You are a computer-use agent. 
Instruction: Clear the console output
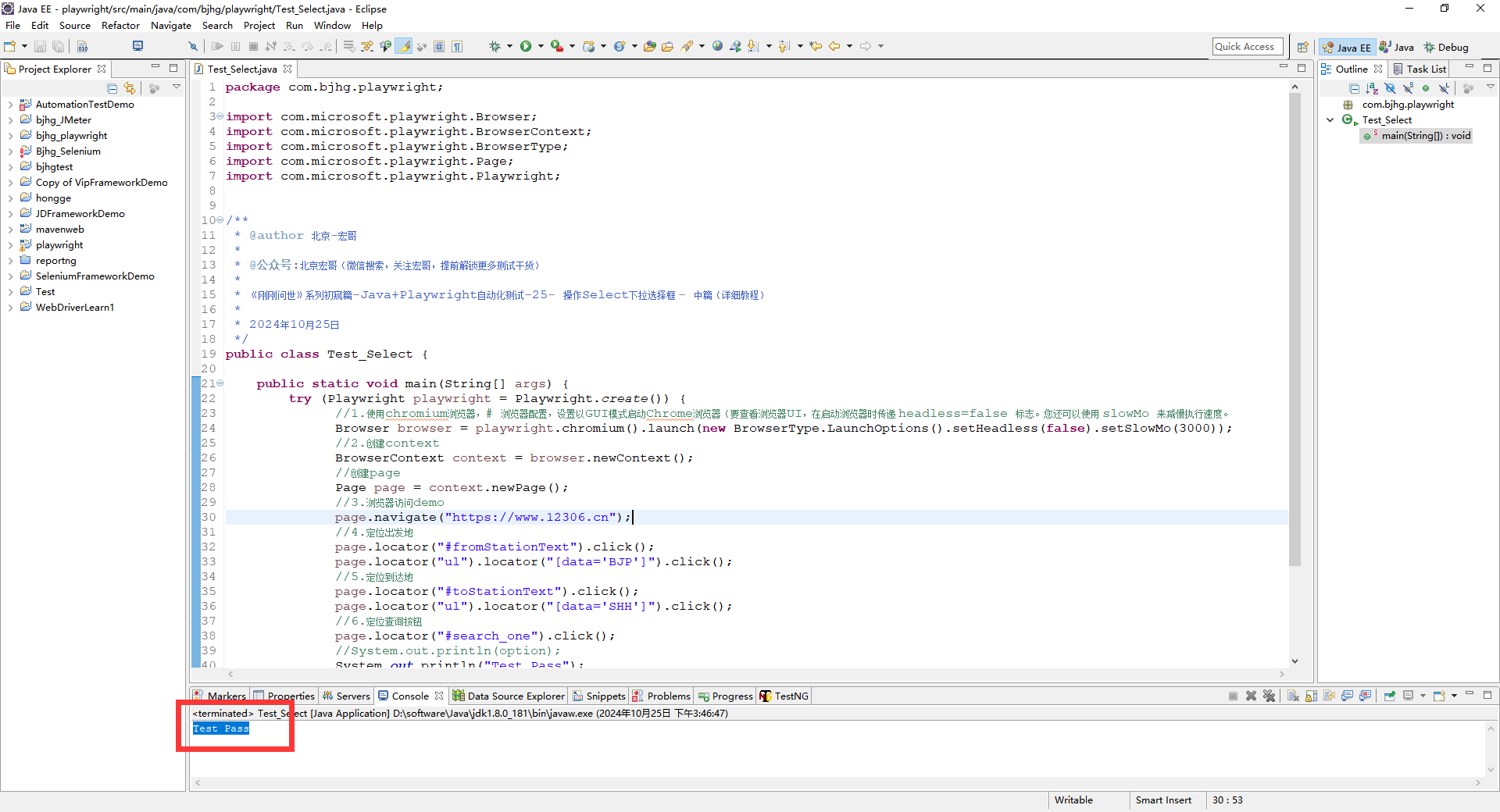click(x=1293, y=696)
